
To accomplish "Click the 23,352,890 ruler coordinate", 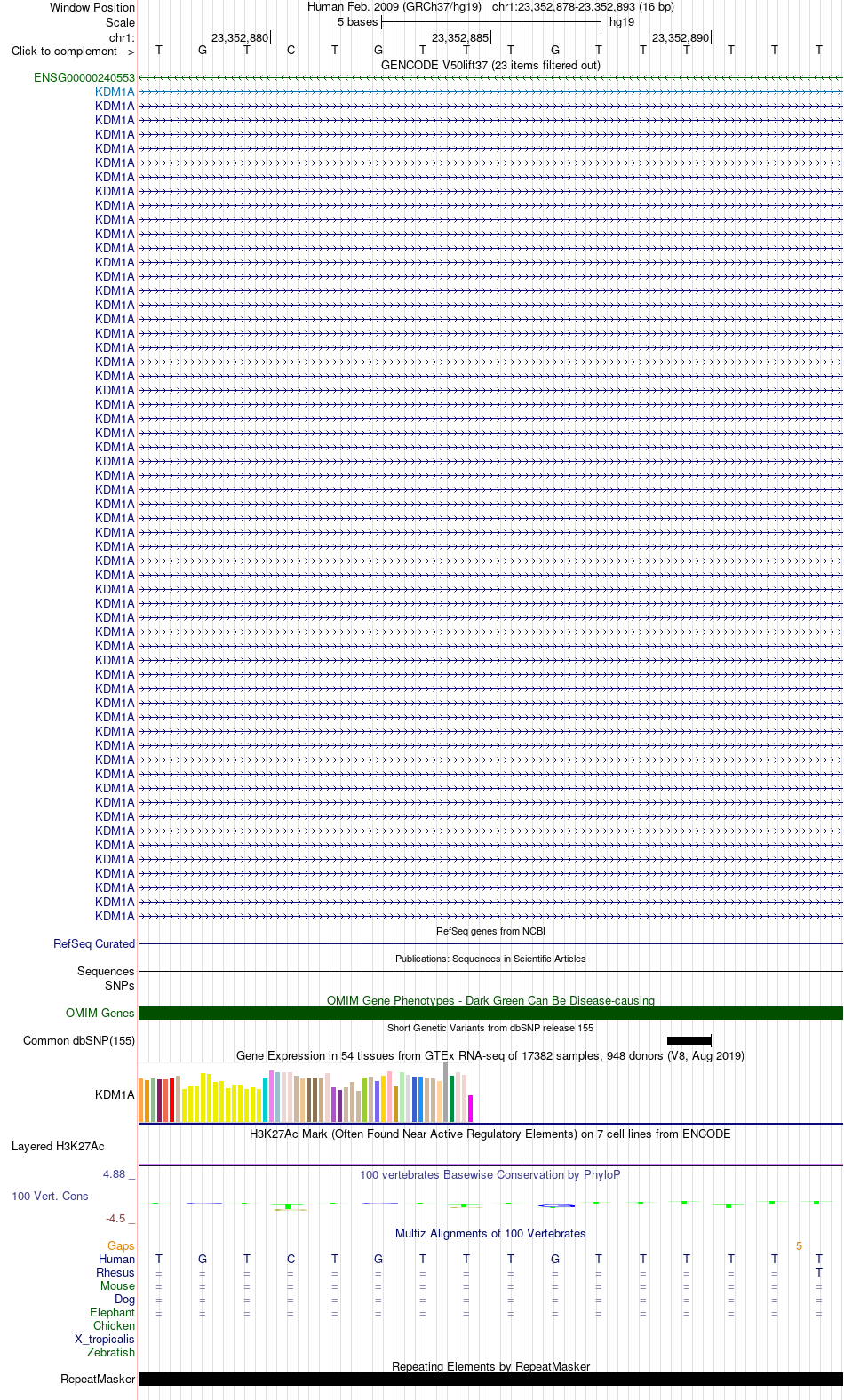I will coord(681,38).
